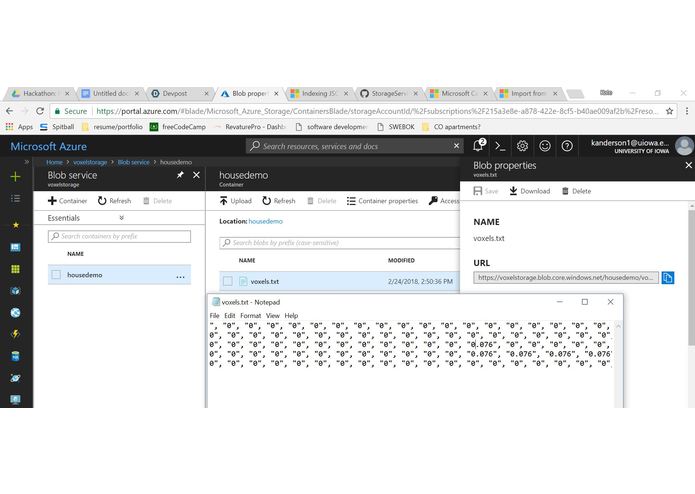The width and height of the screenshot is (695, 494).
Task: Expand the left sidebar with double chevron
Action: point(27,162)
